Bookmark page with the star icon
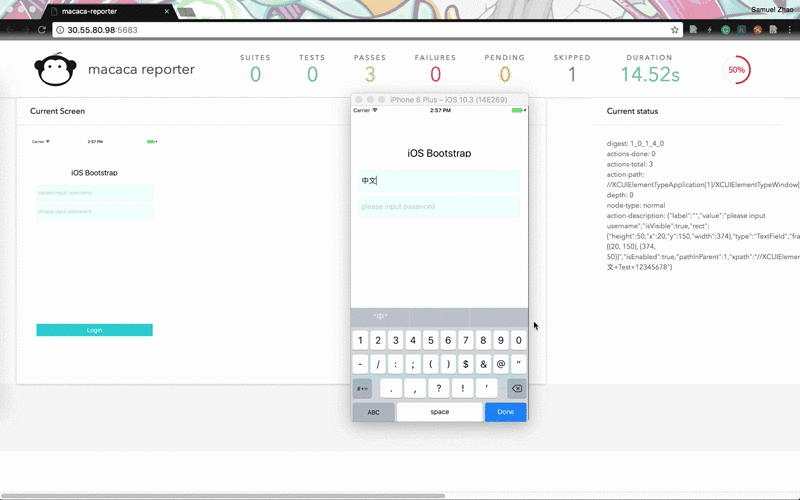The height and width of the screenshot is (500, 800). (x=675, y=30)
